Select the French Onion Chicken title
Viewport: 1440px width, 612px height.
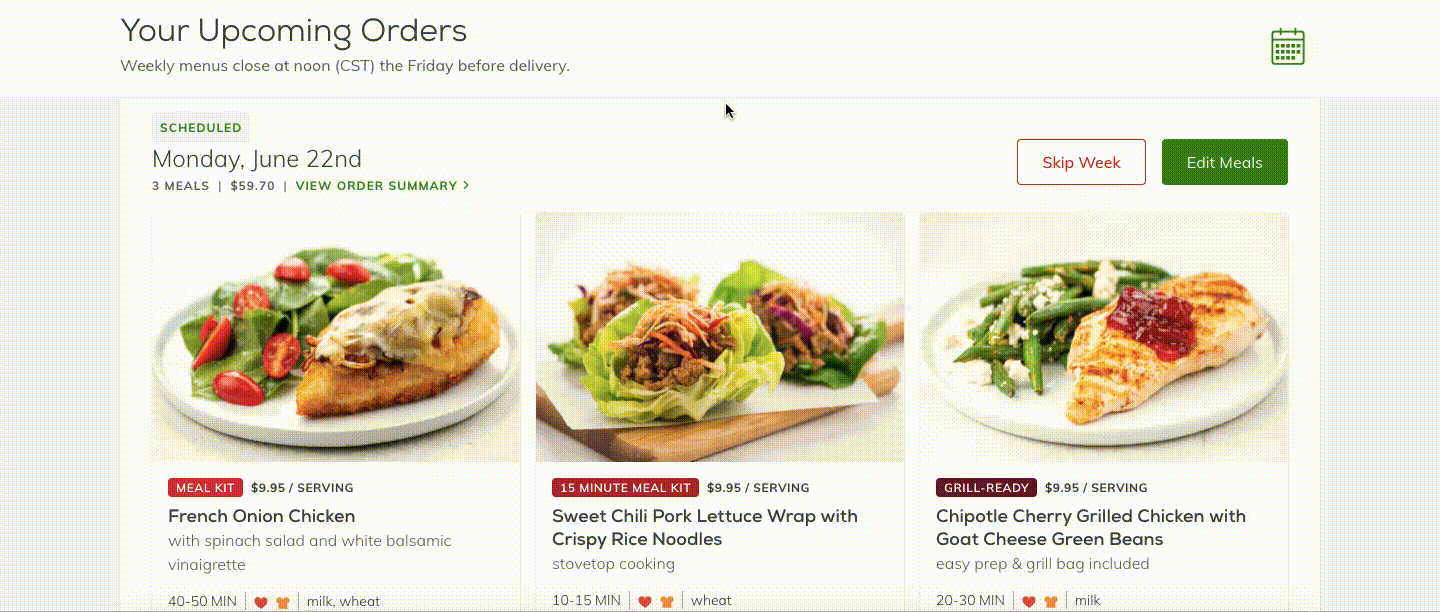[x=262, y=516]
